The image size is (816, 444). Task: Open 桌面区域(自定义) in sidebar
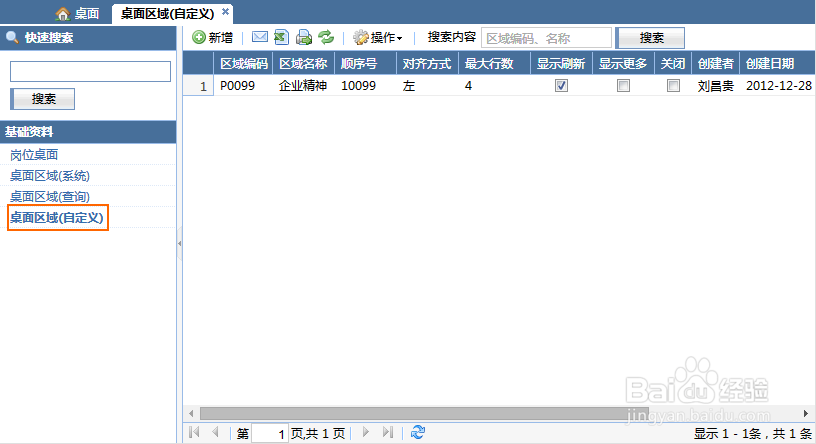click(57, 217)
